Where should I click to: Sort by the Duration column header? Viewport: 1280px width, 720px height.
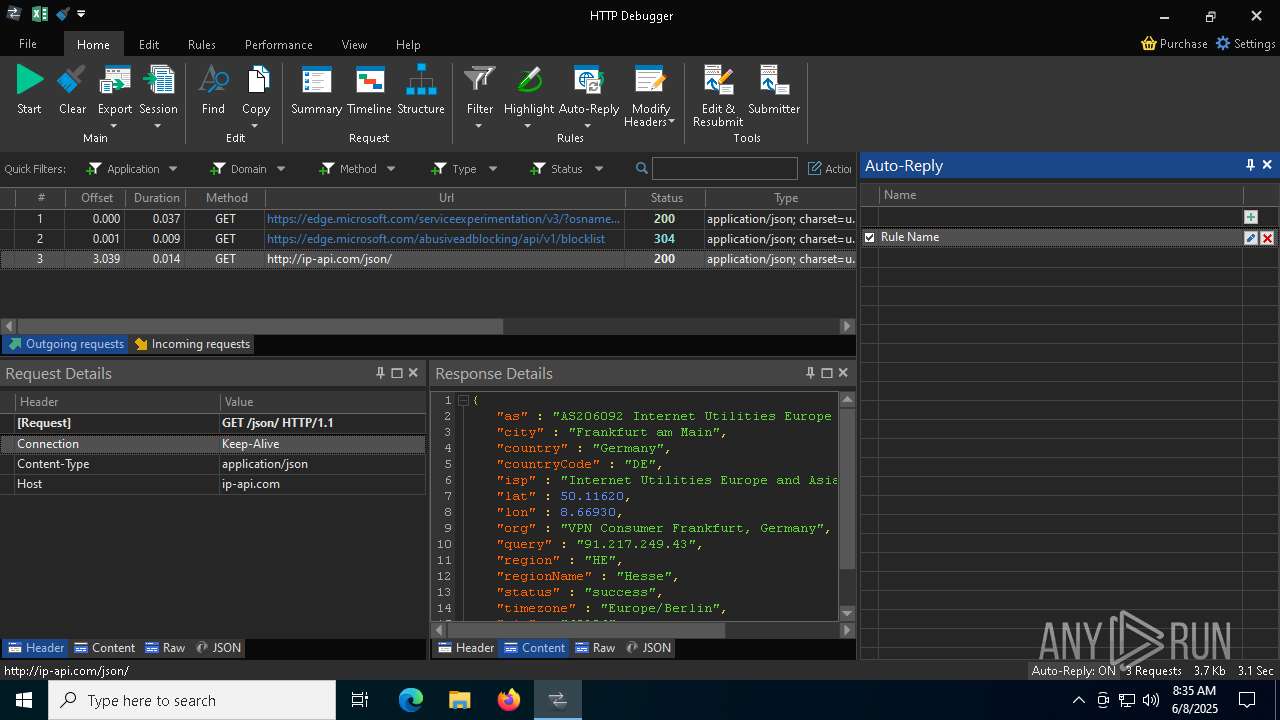click(157, 198)
